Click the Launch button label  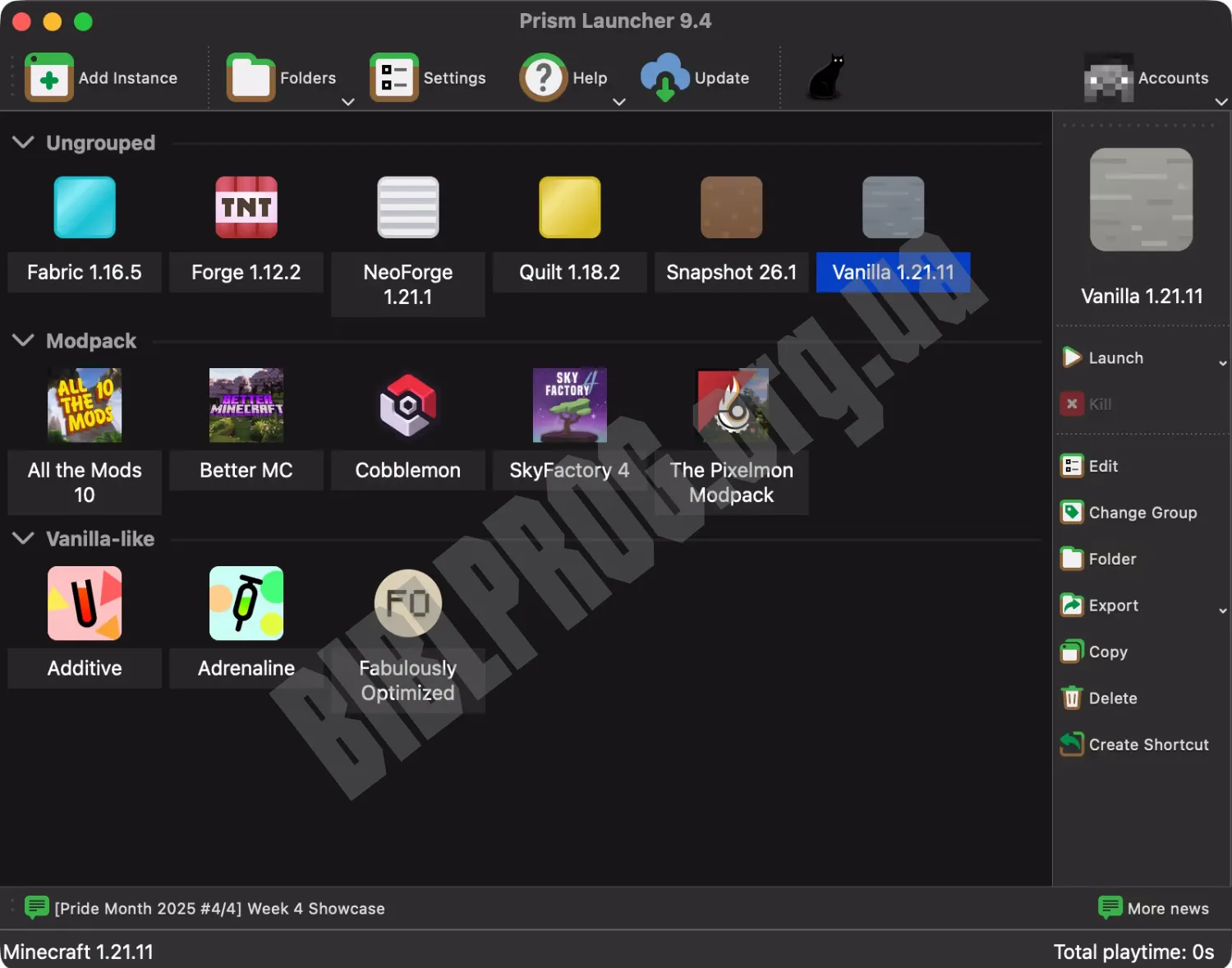click(1116, 357)
